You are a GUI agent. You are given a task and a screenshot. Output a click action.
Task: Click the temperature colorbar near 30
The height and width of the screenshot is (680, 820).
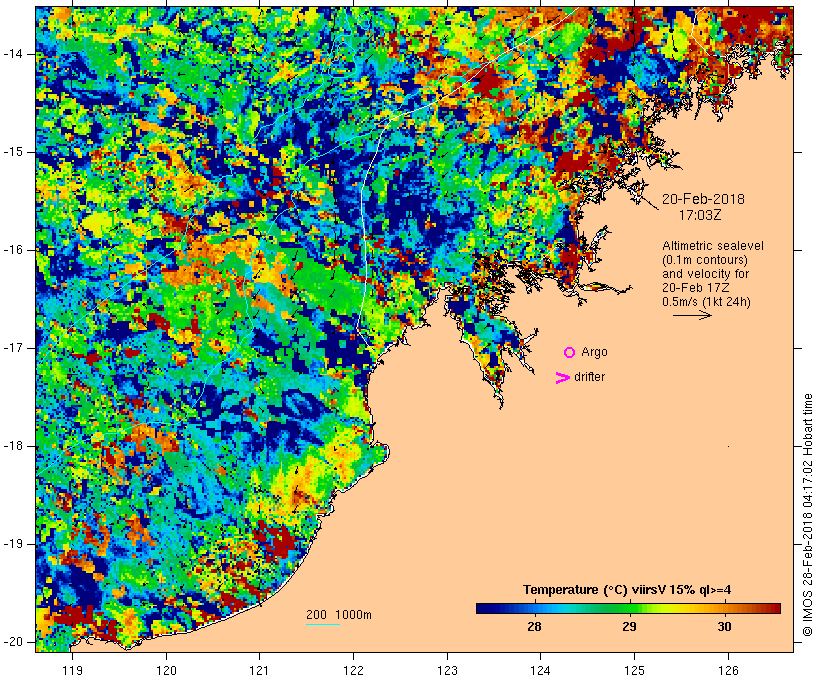(724, 608)
